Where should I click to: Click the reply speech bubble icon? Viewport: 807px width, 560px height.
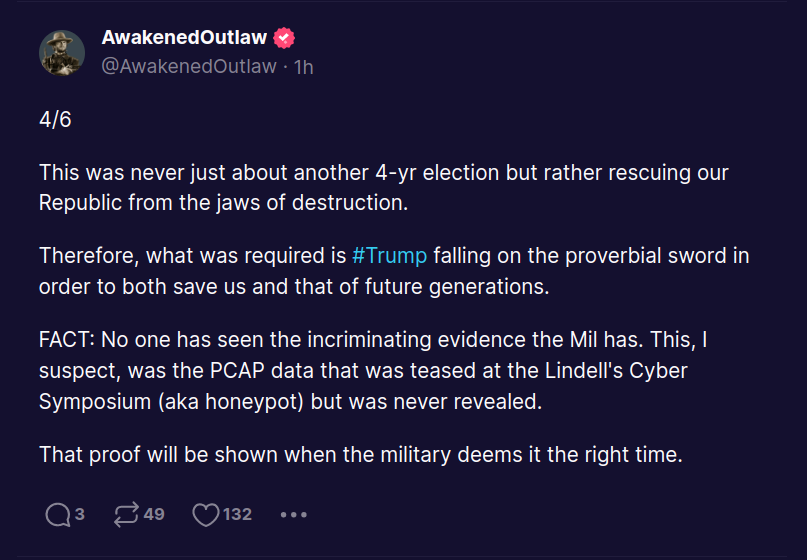(x=59, y=514)
